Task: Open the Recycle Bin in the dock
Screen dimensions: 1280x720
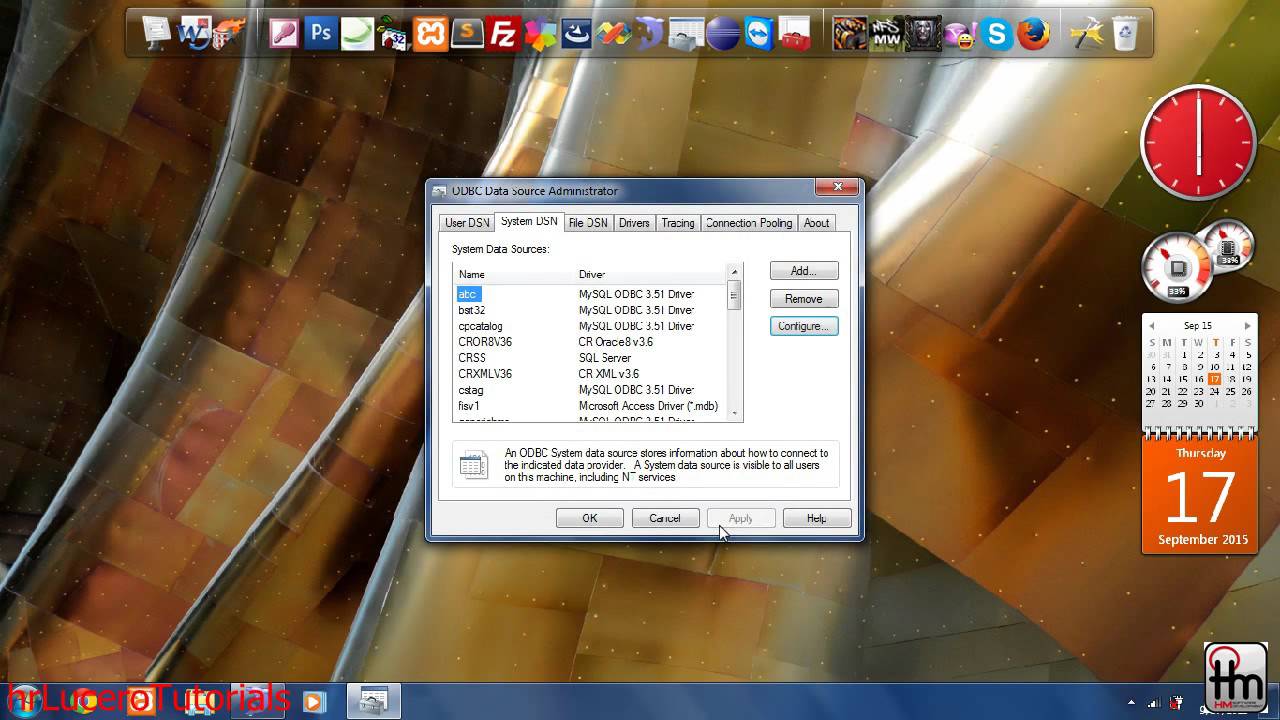Action: (1125, 34)
